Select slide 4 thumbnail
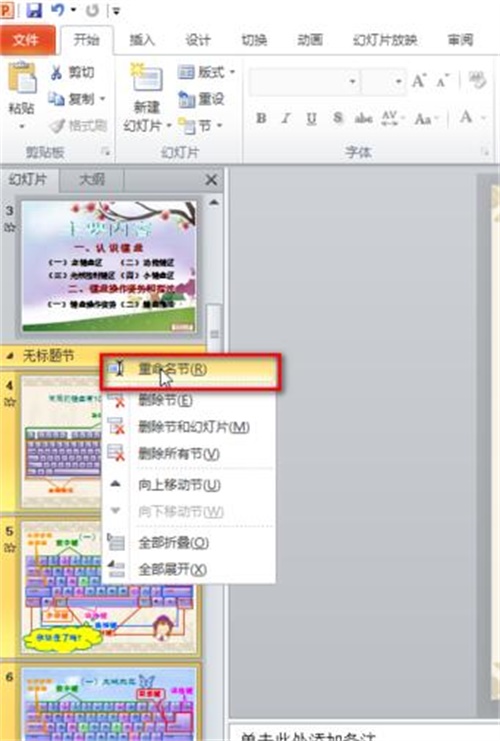 coord(61,442)
